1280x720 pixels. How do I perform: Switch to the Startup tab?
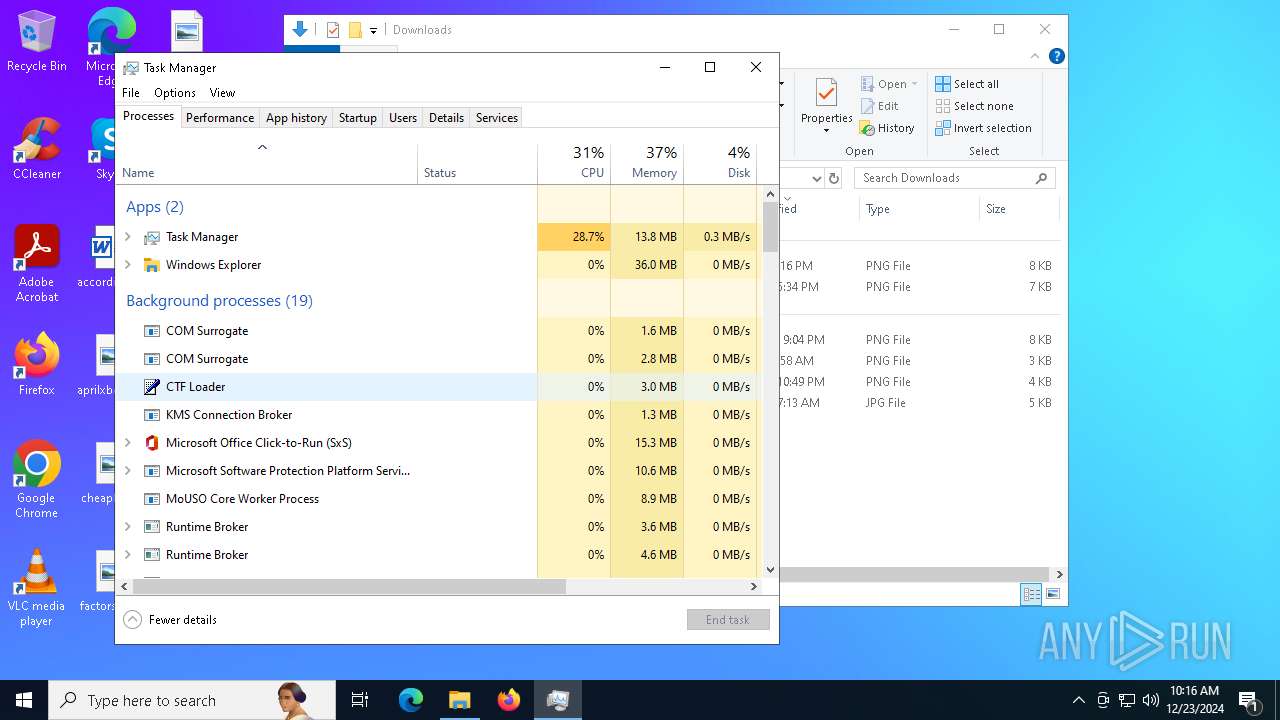click(357, 118)
